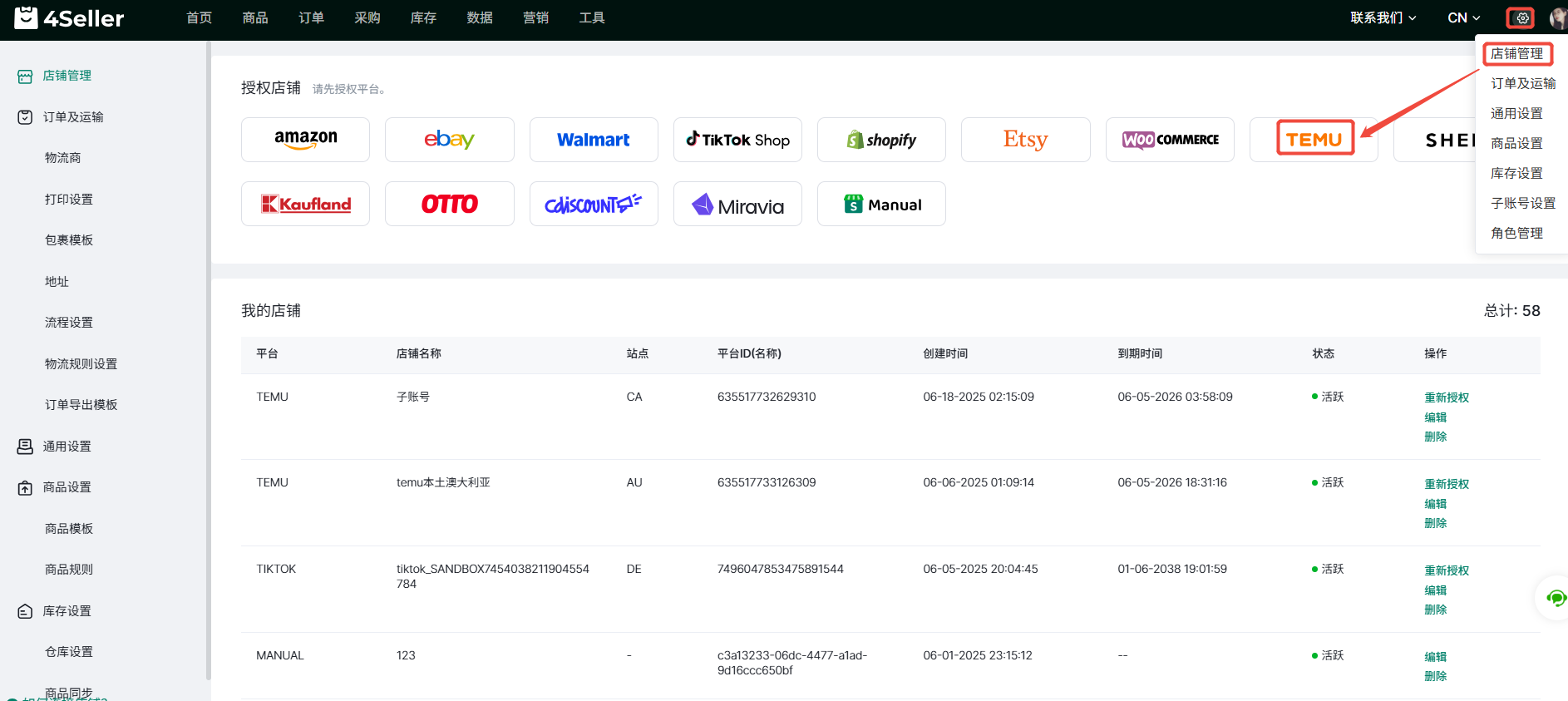
Task: Authorize a Miravia store
Action: pos(737,204)
